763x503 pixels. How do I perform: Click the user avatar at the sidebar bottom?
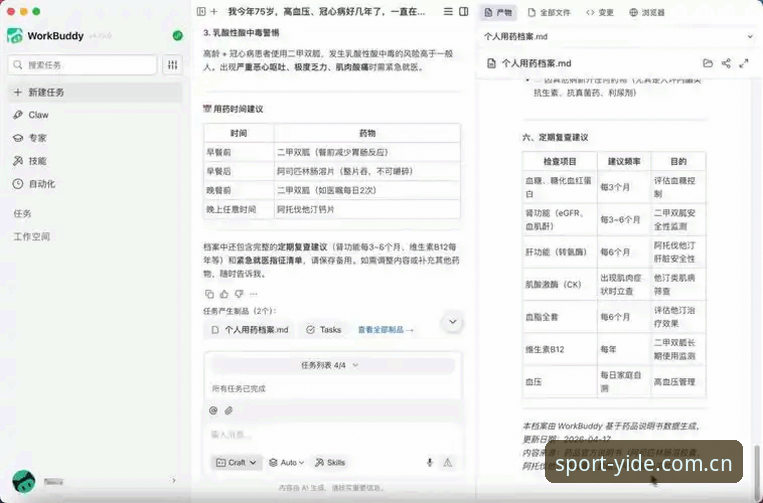click(23, 482)
